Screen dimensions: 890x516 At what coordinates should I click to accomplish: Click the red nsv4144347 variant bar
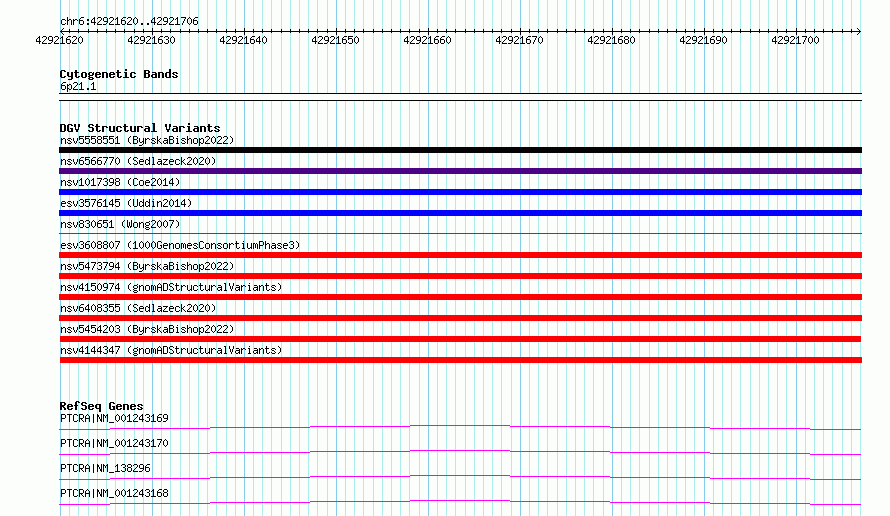pos(460,360)
